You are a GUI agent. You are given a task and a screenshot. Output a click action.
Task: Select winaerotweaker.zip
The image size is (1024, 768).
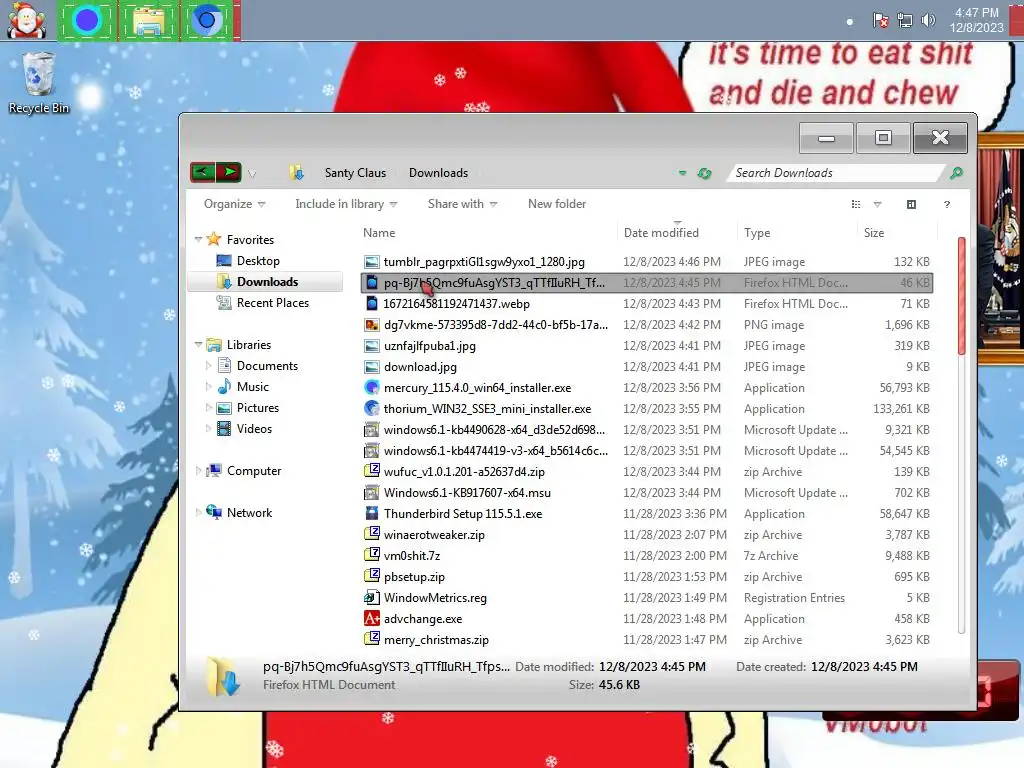pyautogui.click(x=434, y=534)
